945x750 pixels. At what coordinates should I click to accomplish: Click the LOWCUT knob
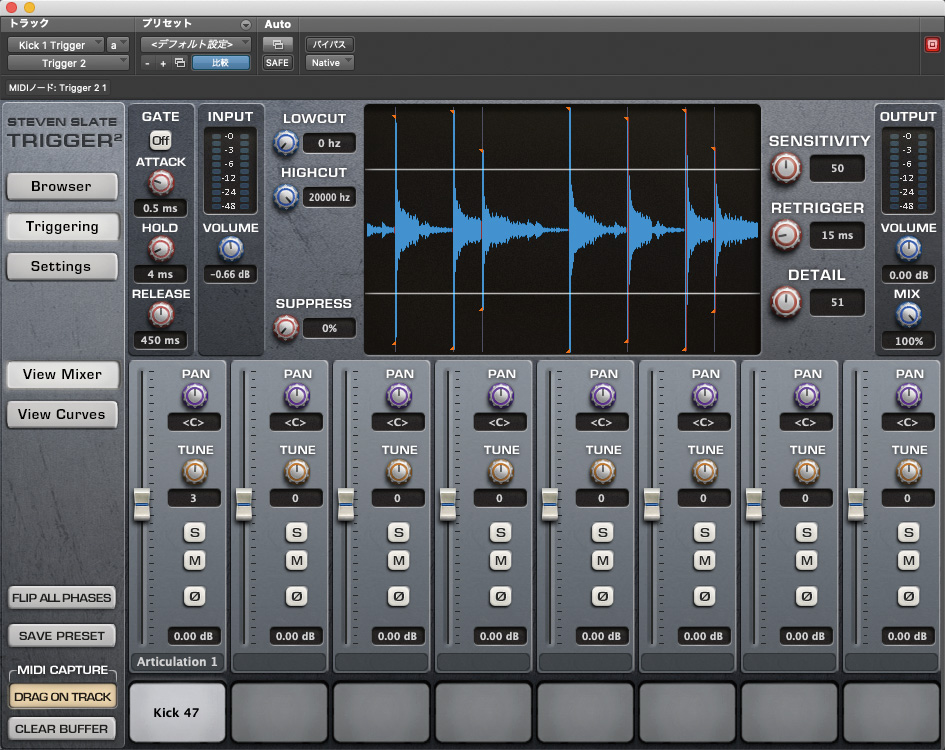[286, 143]
